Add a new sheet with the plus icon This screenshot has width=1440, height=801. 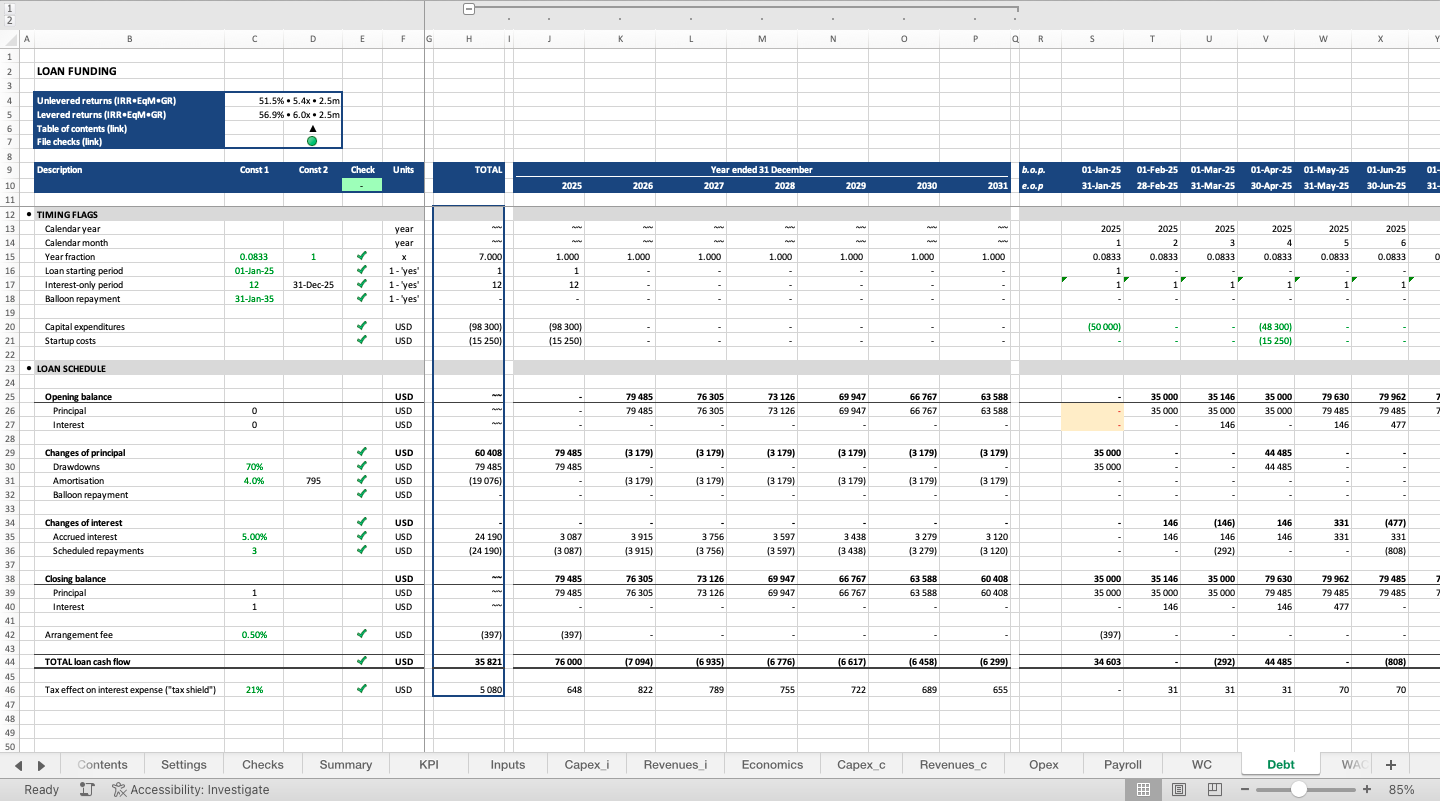pos(1390,764)
